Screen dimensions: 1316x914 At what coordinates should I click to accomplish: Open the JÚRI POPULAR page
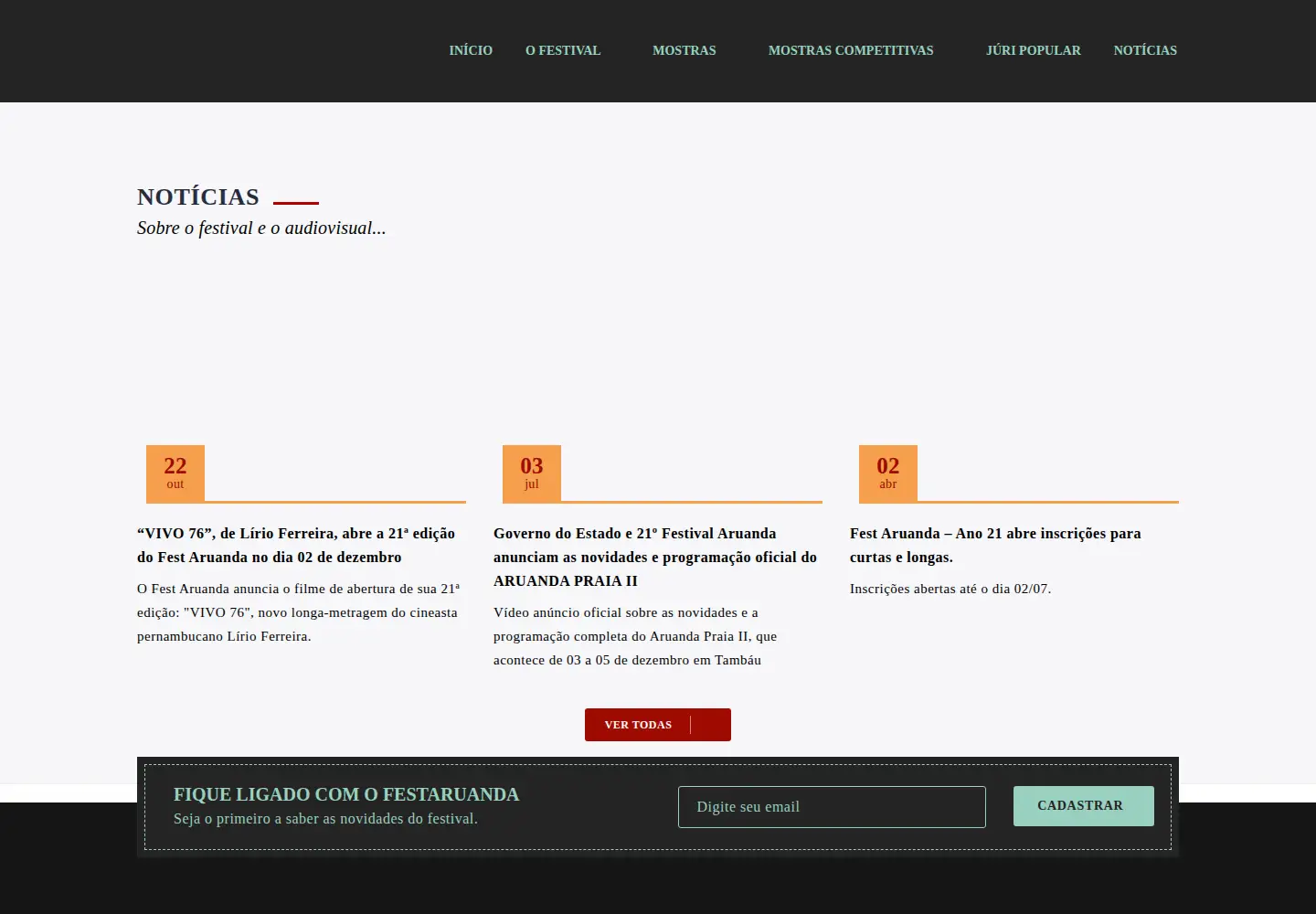[1033, 50]
